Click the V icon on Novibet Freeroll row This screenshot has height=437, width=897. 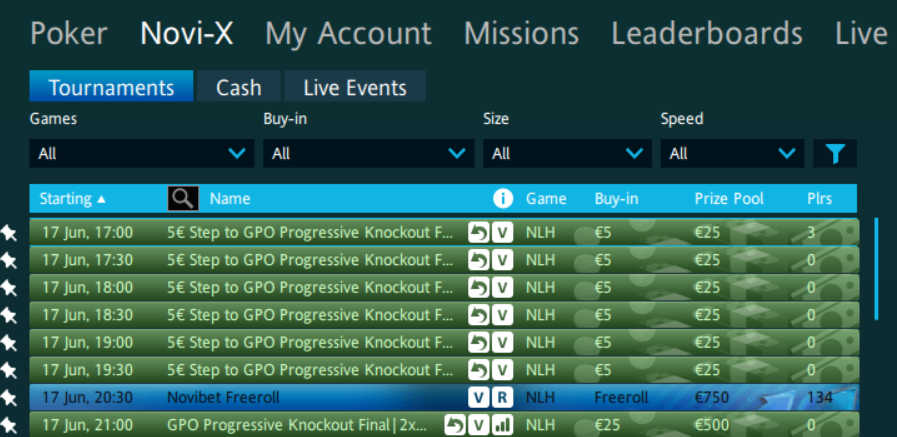479,397
